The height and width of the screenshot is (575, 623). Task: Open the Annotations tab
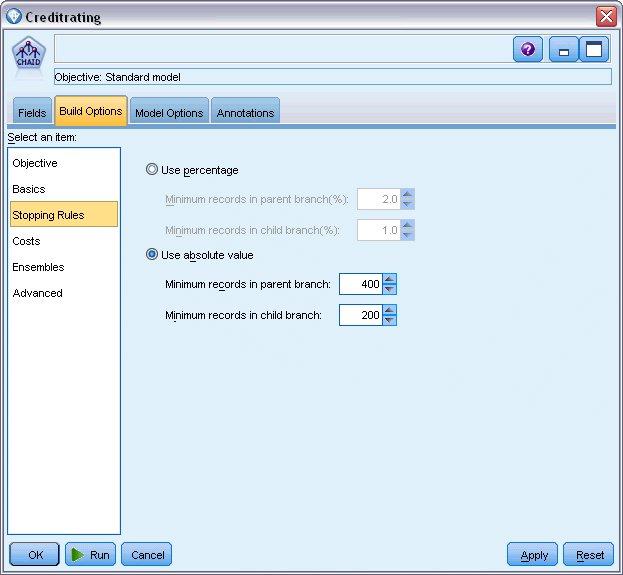(246, 112)
